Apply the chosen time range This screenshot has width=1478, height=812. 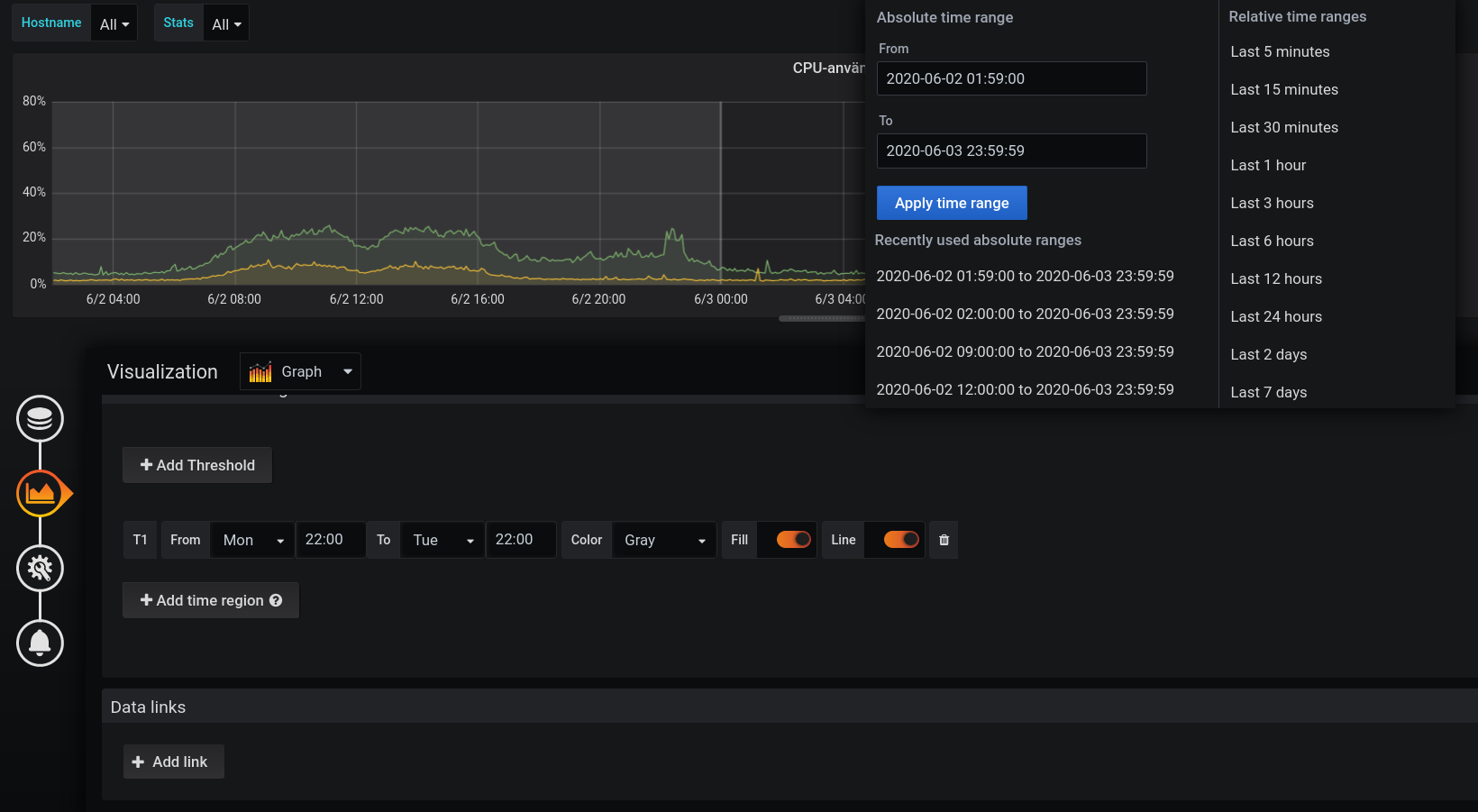952,203
